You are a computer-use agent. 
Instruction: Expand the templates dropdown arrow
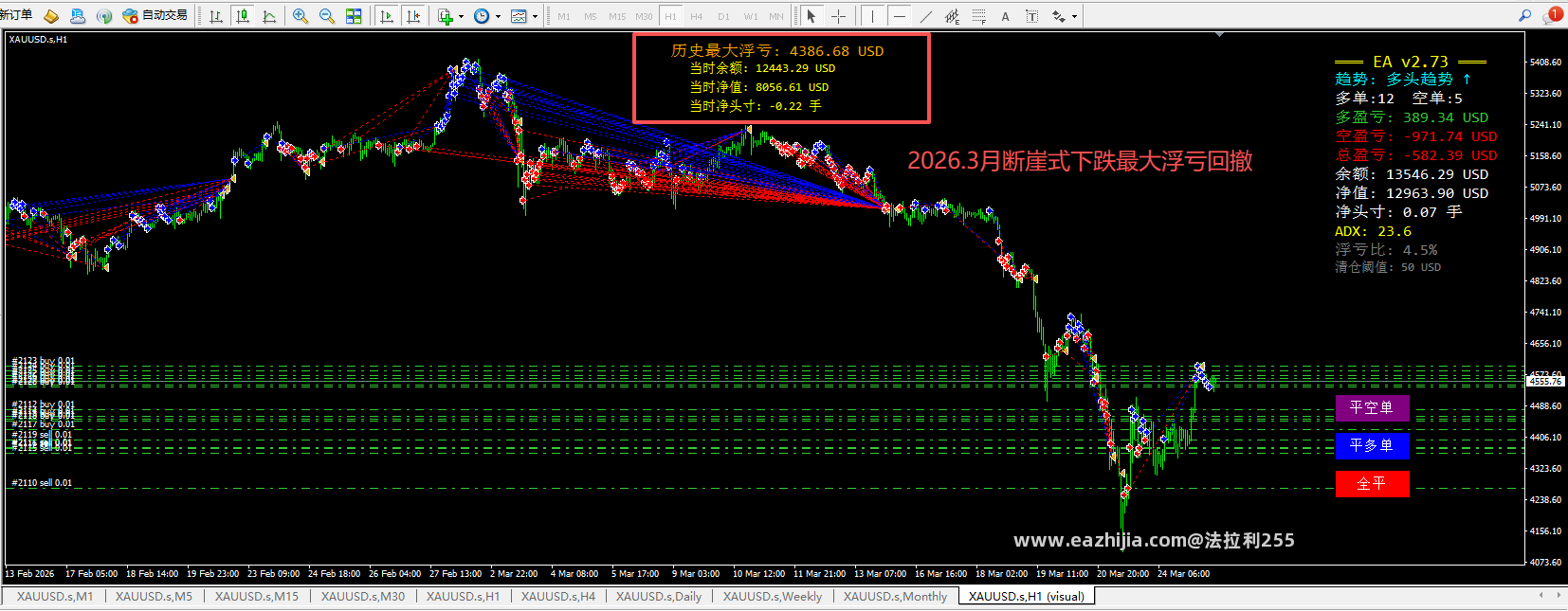coord(535,16)
